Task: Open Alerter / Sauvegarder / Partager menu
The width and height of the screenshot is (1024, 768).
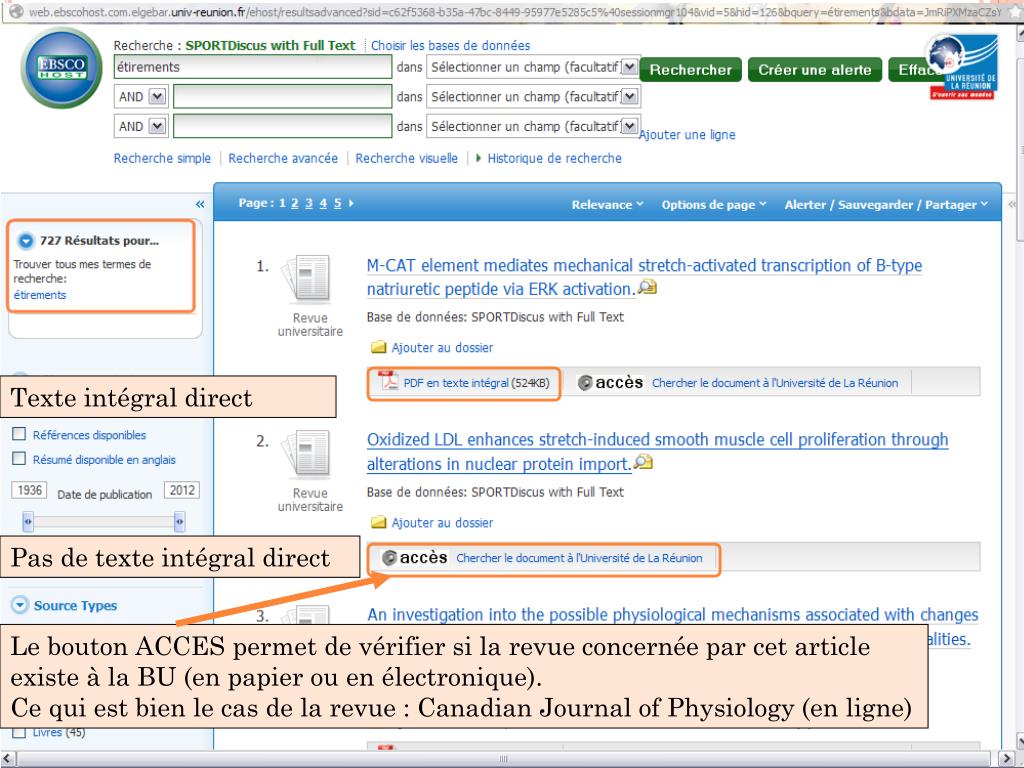Action: 887,204
